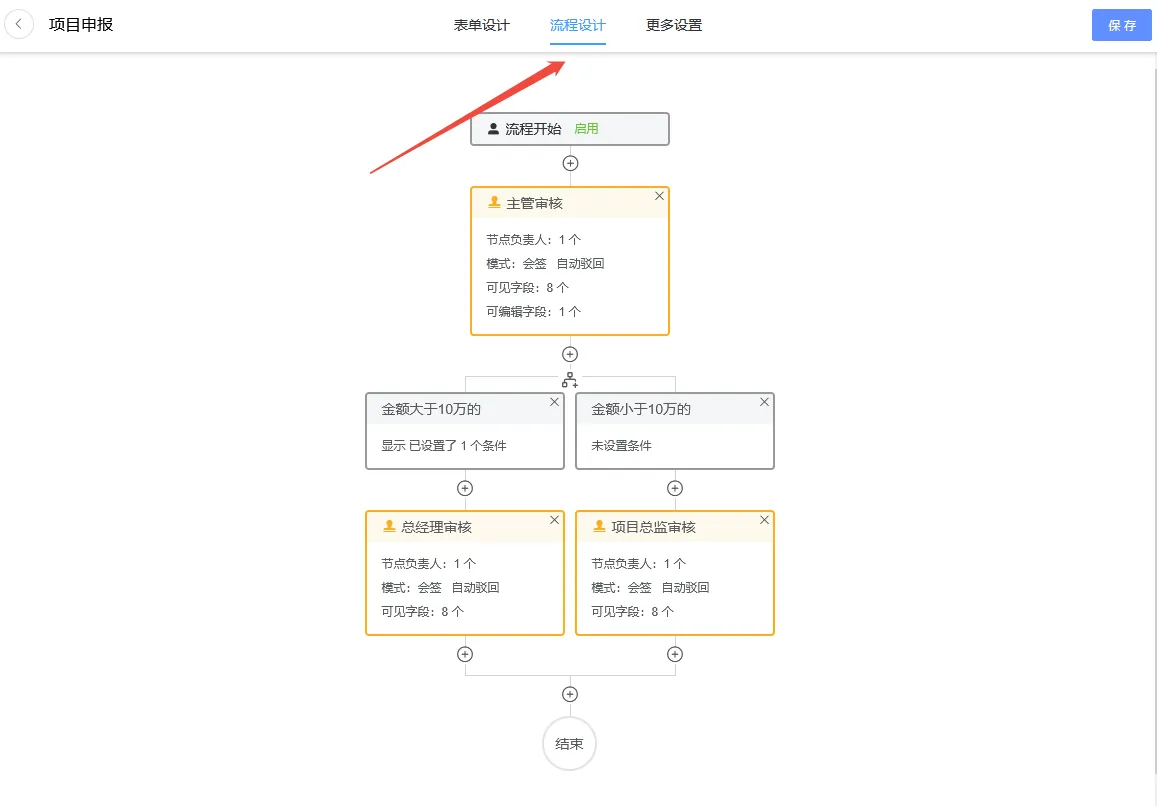Click the 结束 node at the bottom

tap(569, 744)
